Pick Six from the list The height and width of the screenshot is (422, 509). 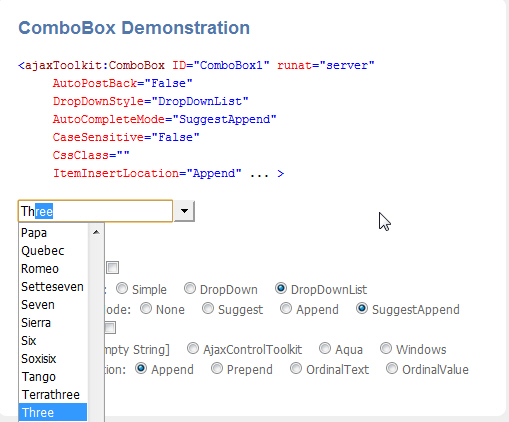(x=53, y=341)
